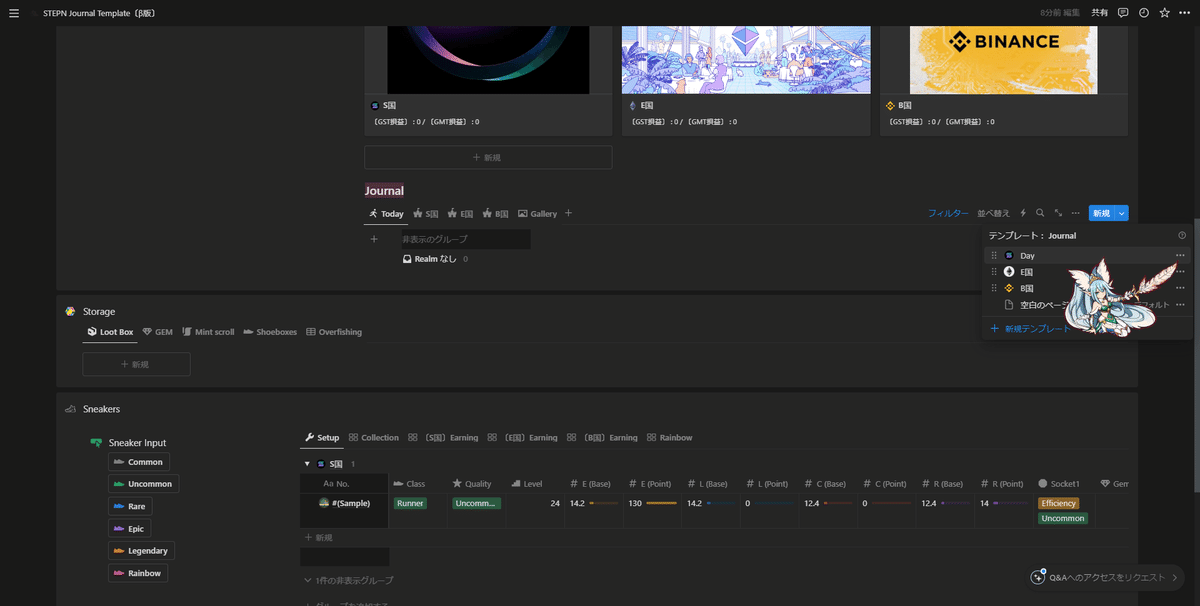Switch to the Journal E国 view tab
This screenshot has height=606, width=1200.
click(460, 214)
